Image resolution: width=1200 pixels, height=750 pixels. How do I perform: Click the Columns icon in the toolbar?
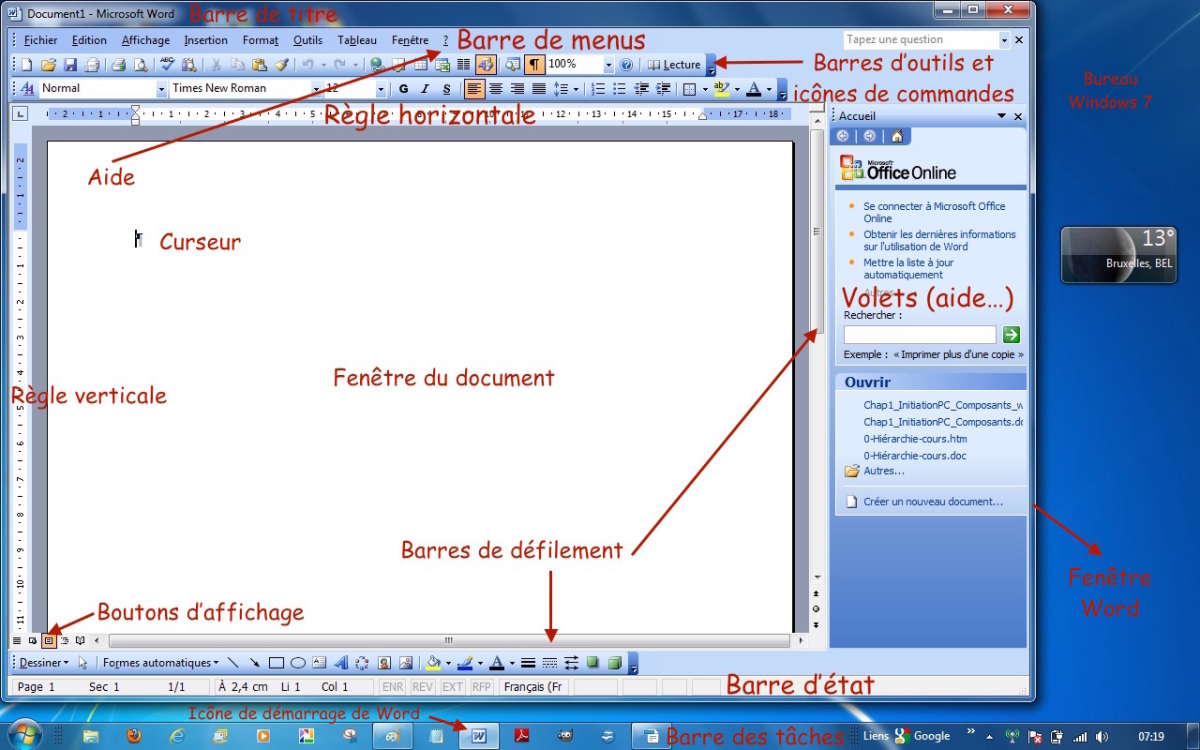tap(464, 65)
